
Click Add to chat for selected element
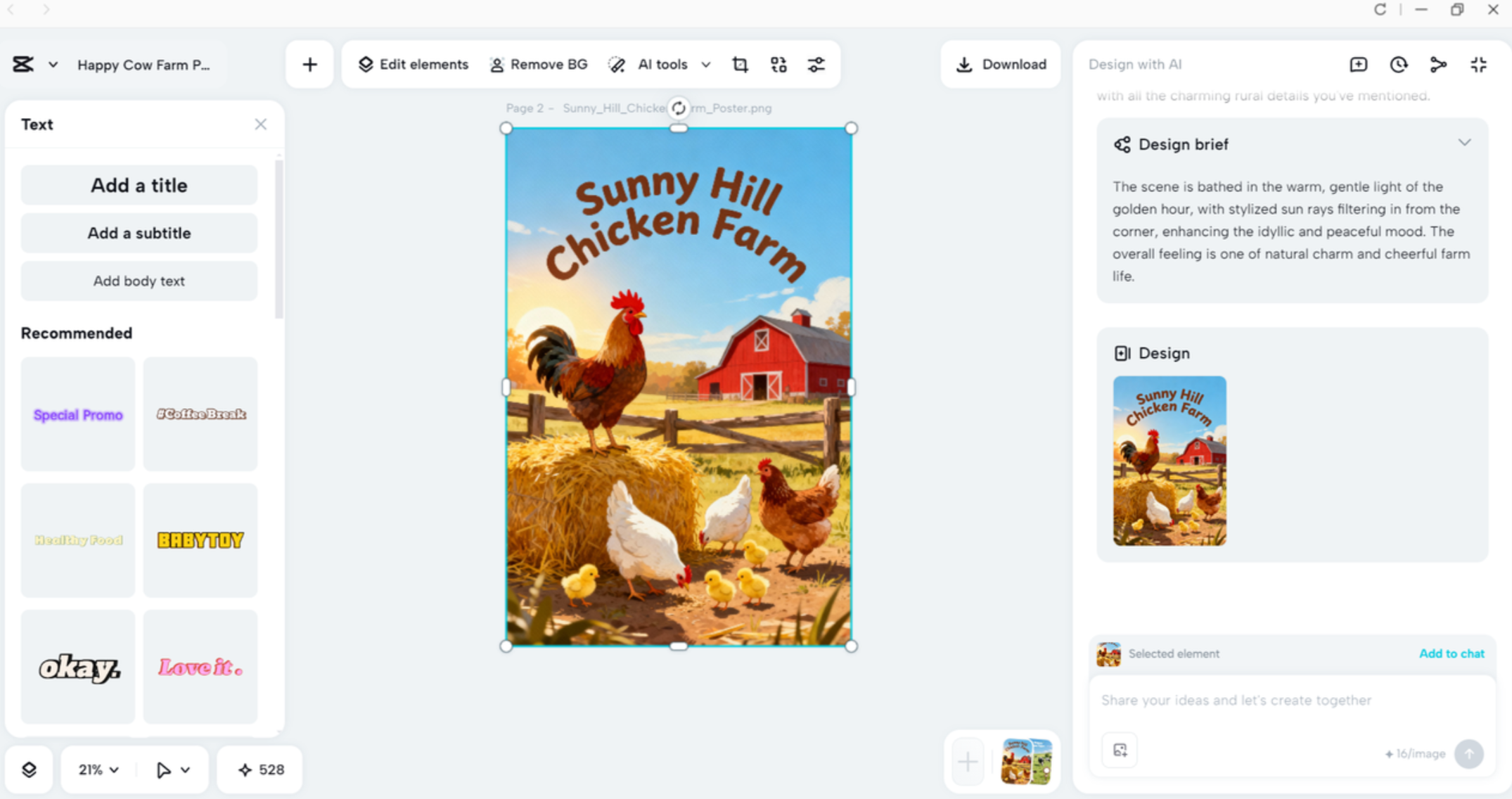(x=1452, y=653)
